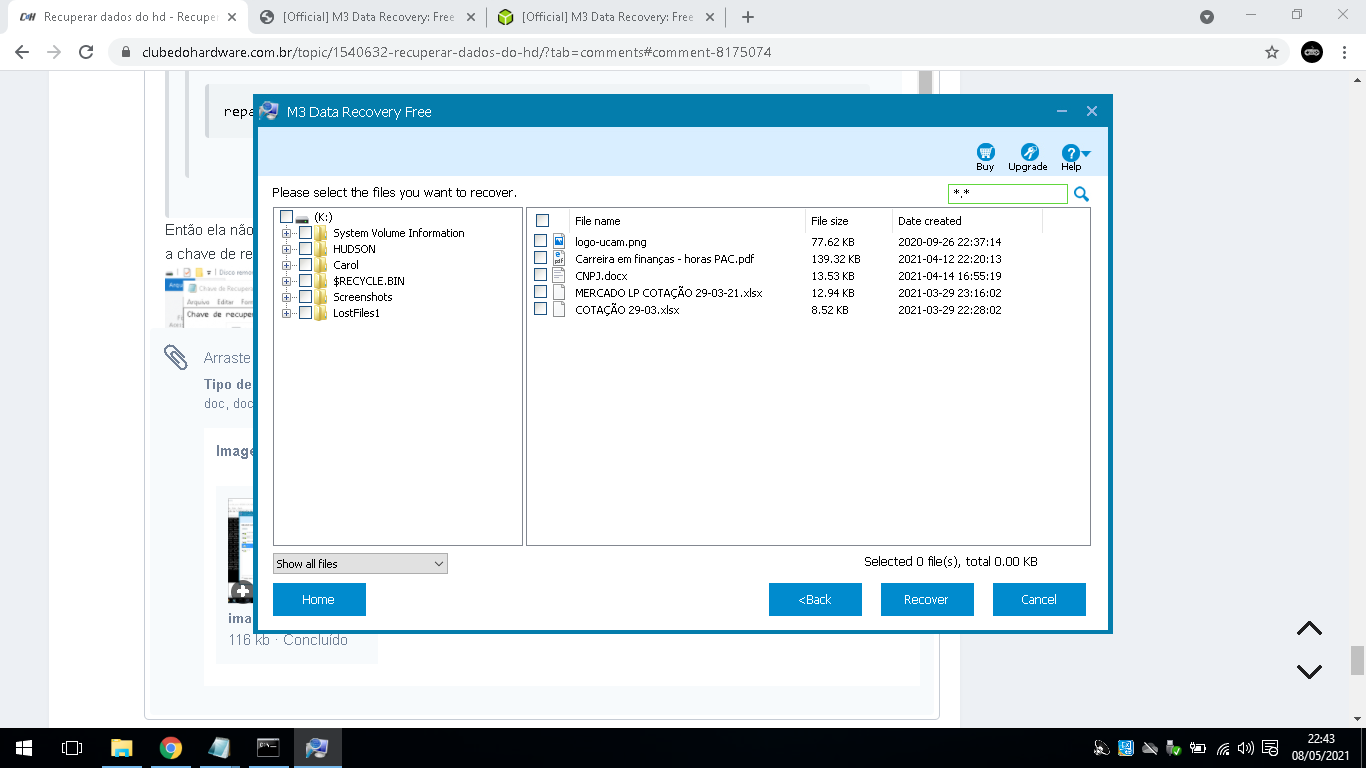Expand the LostFiles1 folder node
Image resolution: width=1366 pixels, height=768 pixels.
coord(287,313)
